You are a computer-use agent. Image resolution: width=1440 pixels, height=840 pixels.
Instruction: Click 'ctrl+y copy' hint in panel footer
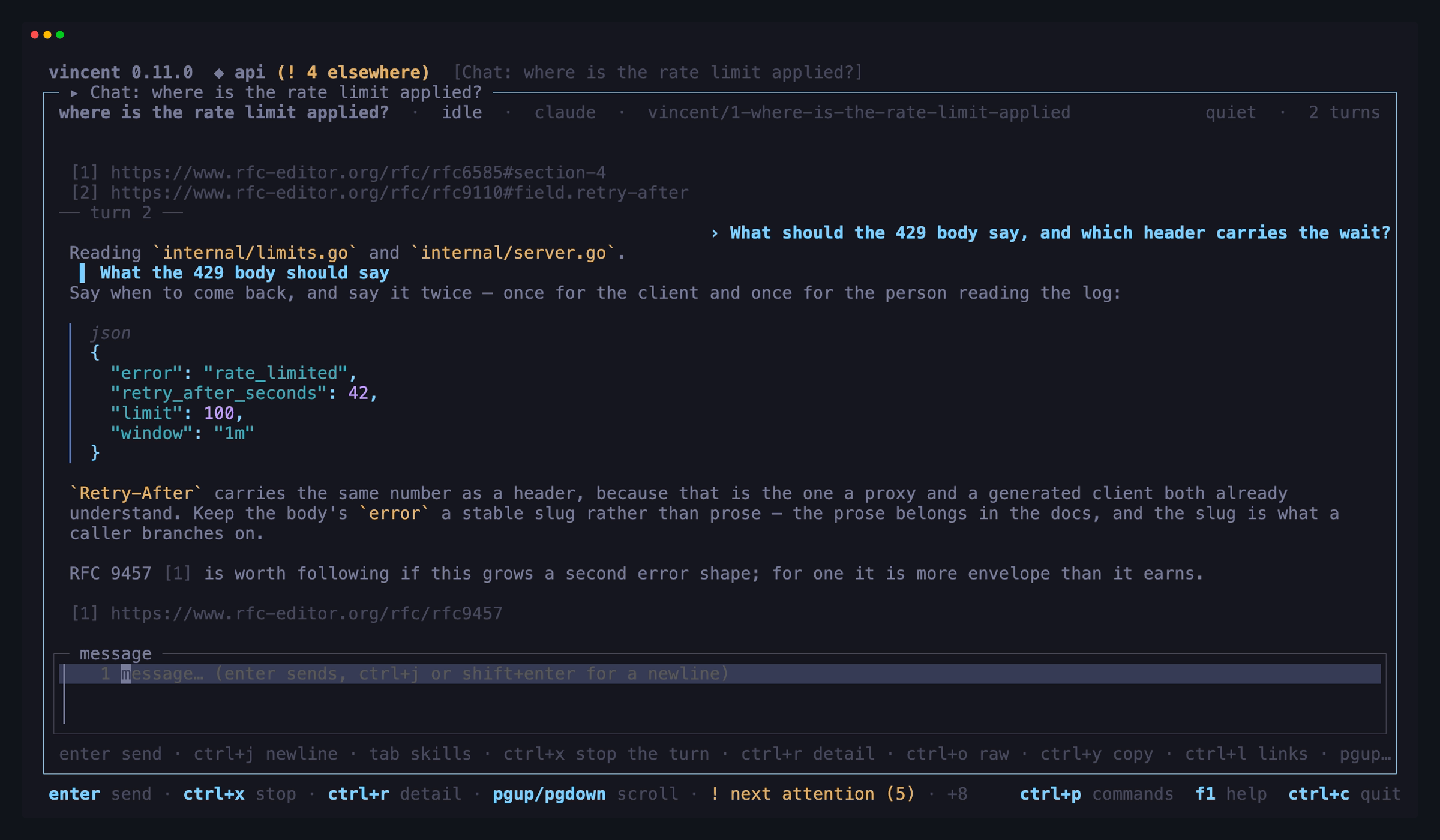pyautogui.click(x=1097, y=754)
